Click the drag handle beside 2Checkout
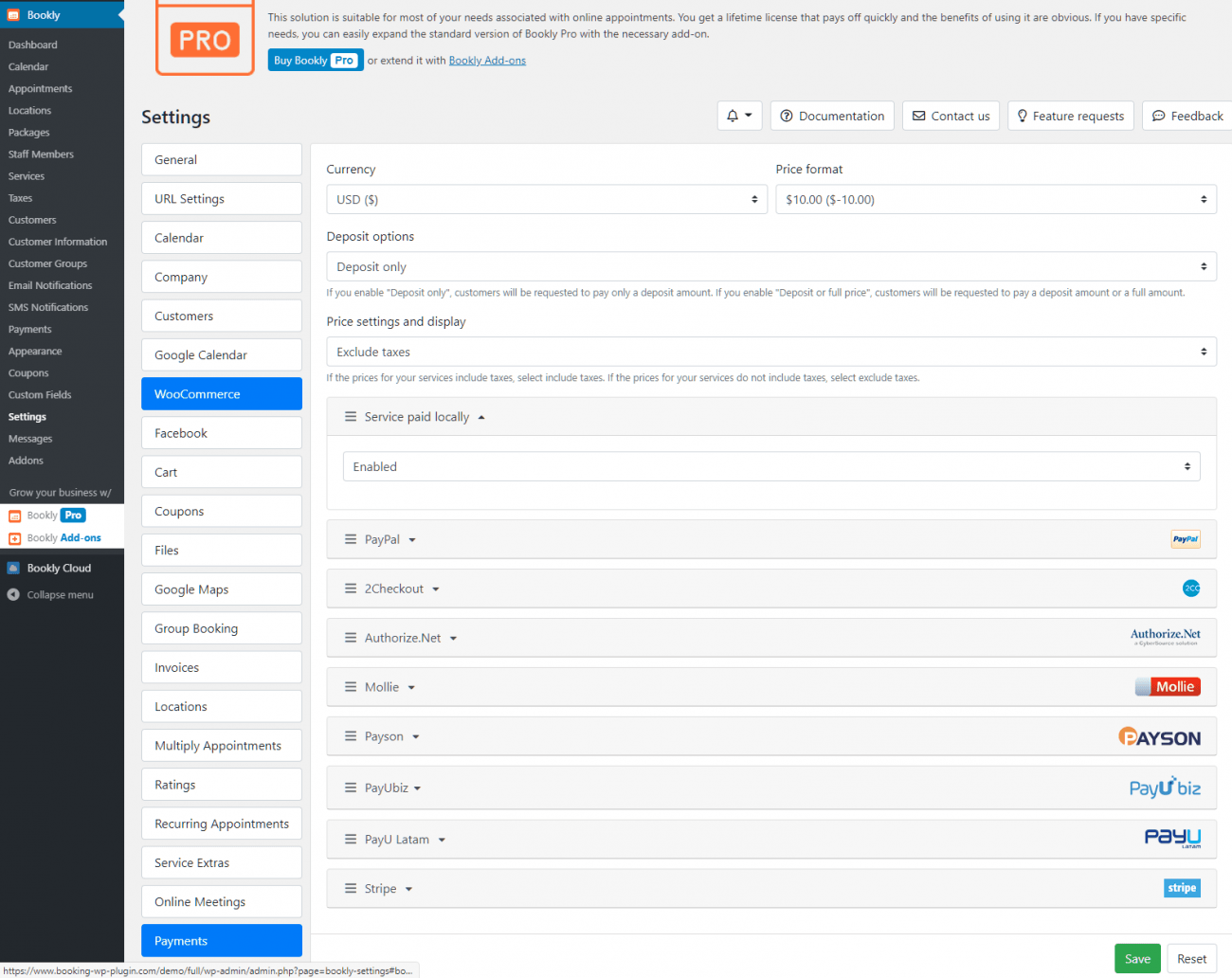1232x978 pixels. (x=351, y=589)
